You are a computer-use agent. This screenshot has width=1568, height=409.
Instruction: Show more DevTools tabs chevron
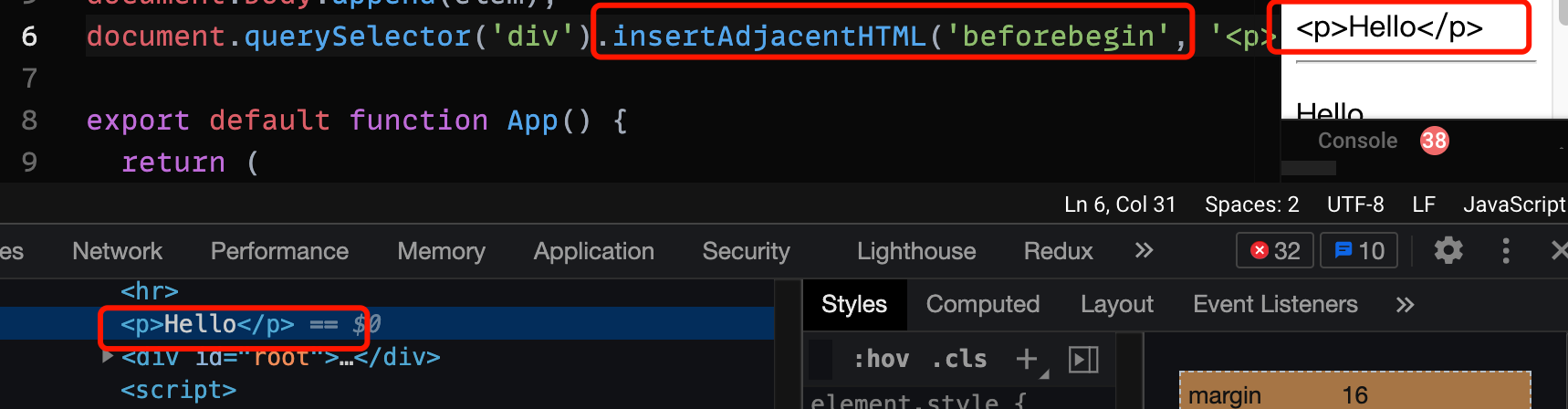(x=1144, y=250)
